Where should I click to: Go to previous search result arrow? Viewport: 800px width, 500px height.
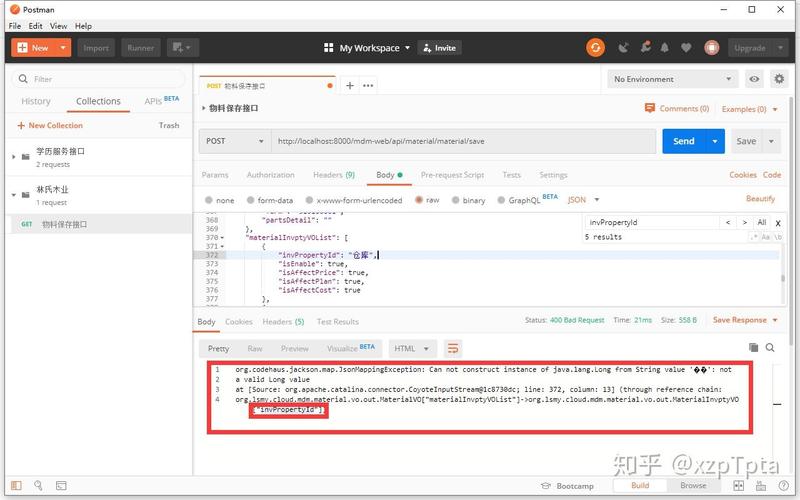point(728,222)
